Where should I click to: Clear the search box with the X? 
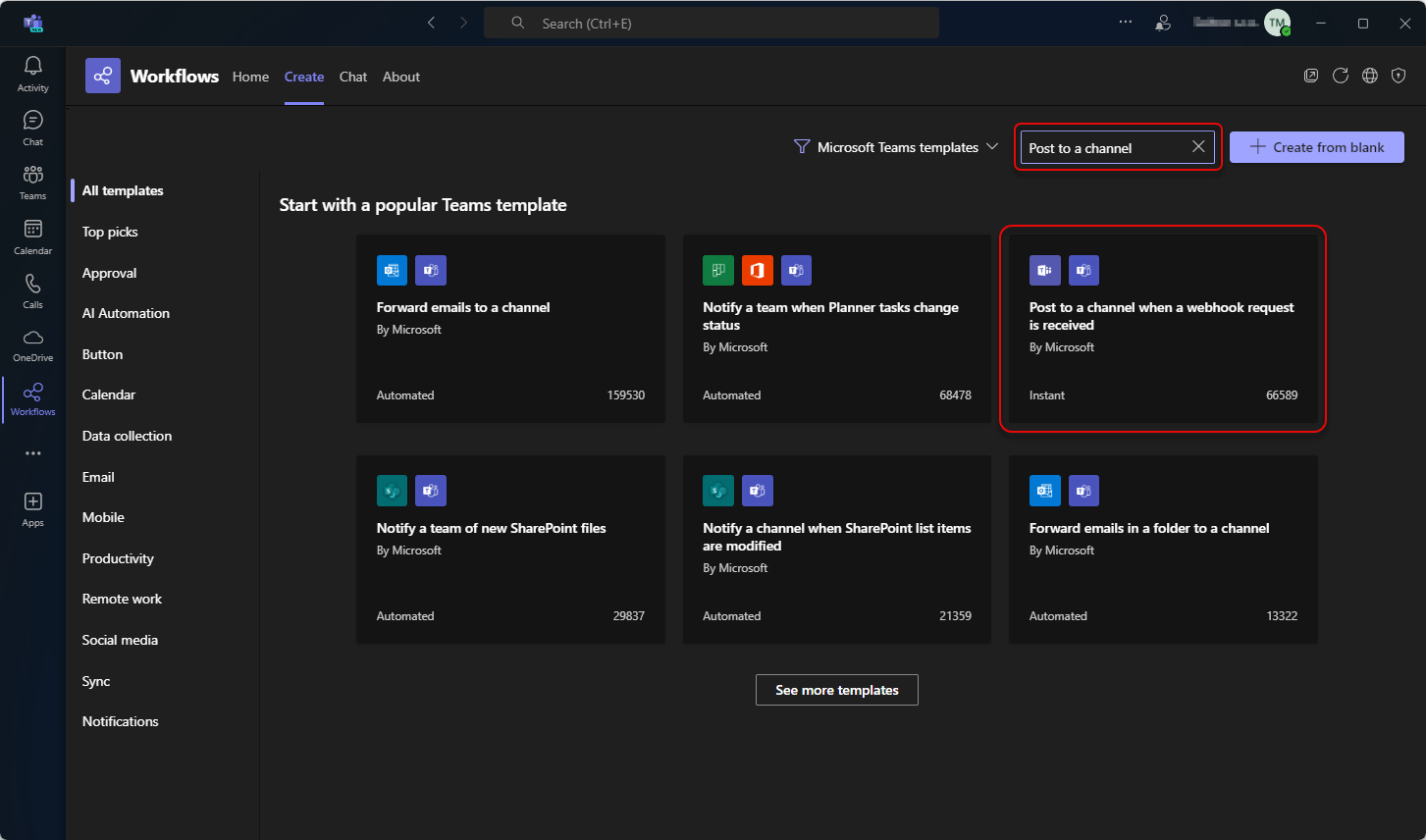tap(1198, 145)
